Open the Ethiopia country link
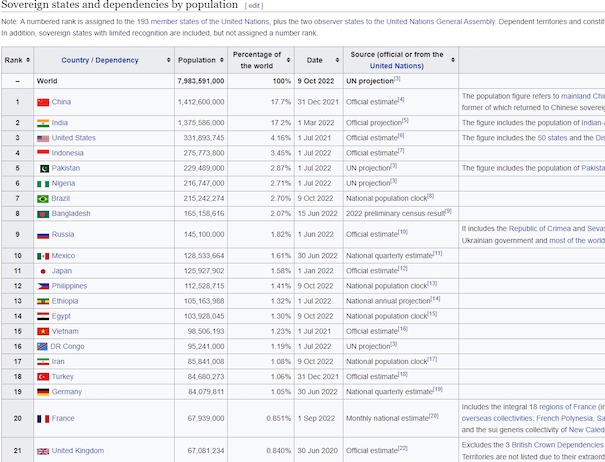The width and height of the screenshot is (605, 462). coord(65,301)
